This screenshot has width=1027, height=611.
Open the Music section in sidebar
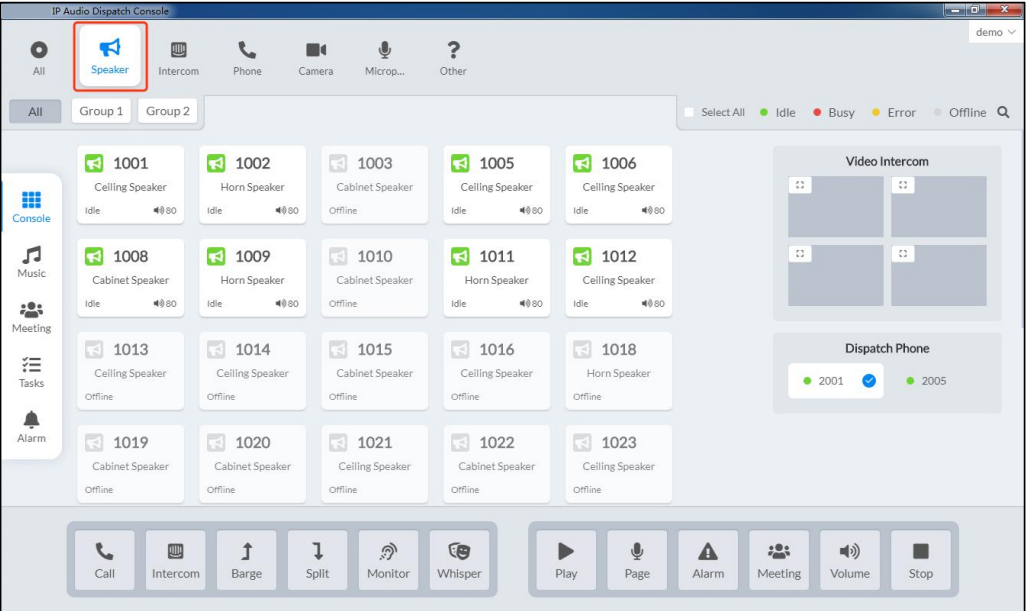click(x=31, y=262)
